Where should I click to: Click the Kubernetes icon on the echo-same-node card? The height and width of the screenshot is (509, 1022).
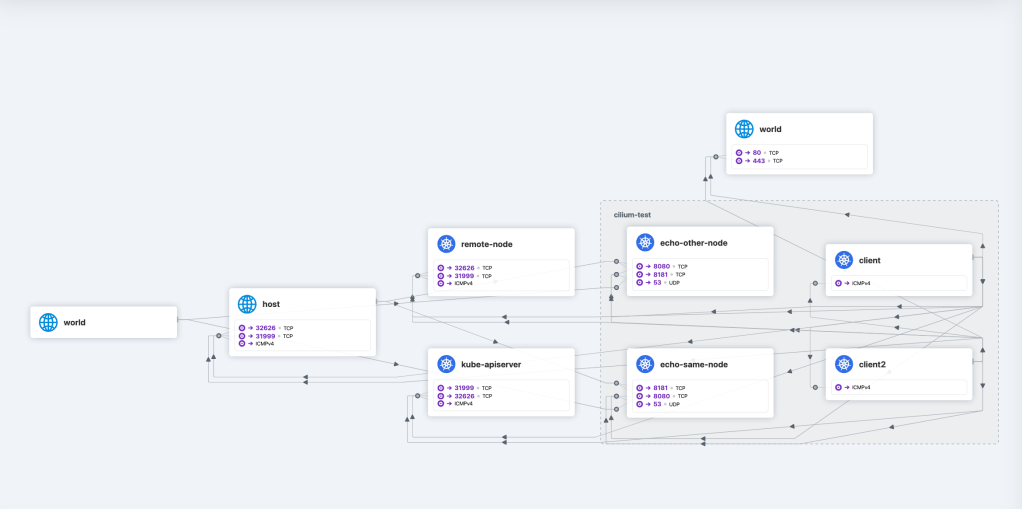(645, 364)
